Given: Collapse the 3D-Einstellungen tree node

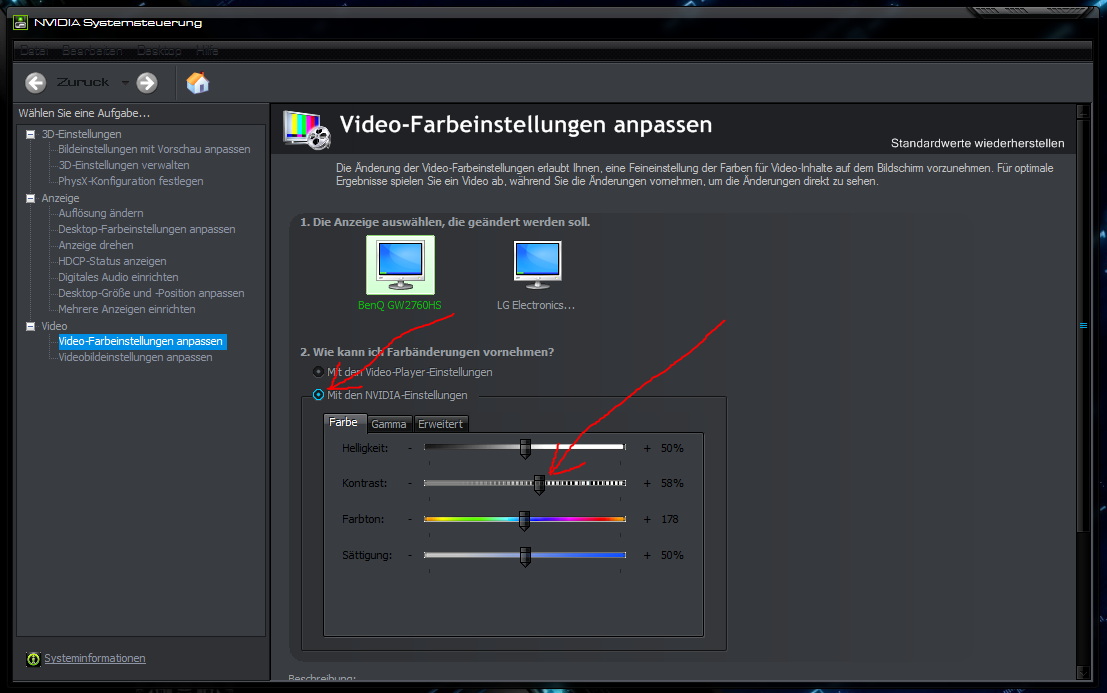Looking at the screenshot, I should [30, 134].
